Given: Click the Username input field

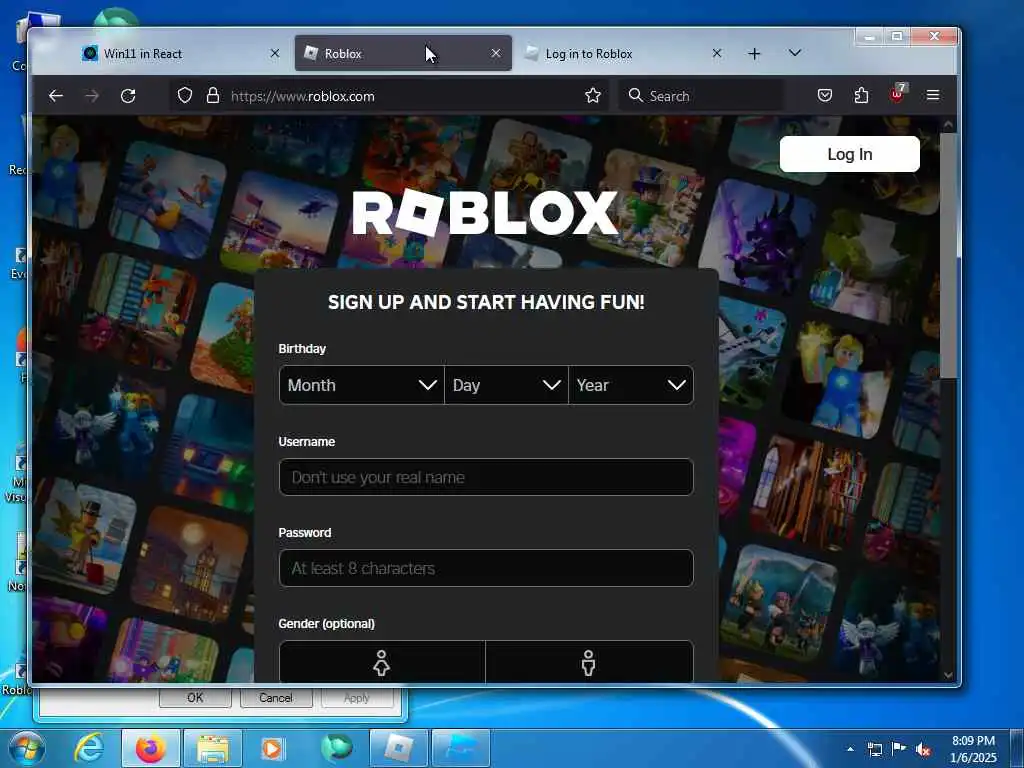Looking at the screenshot, I should pos(486,477).
